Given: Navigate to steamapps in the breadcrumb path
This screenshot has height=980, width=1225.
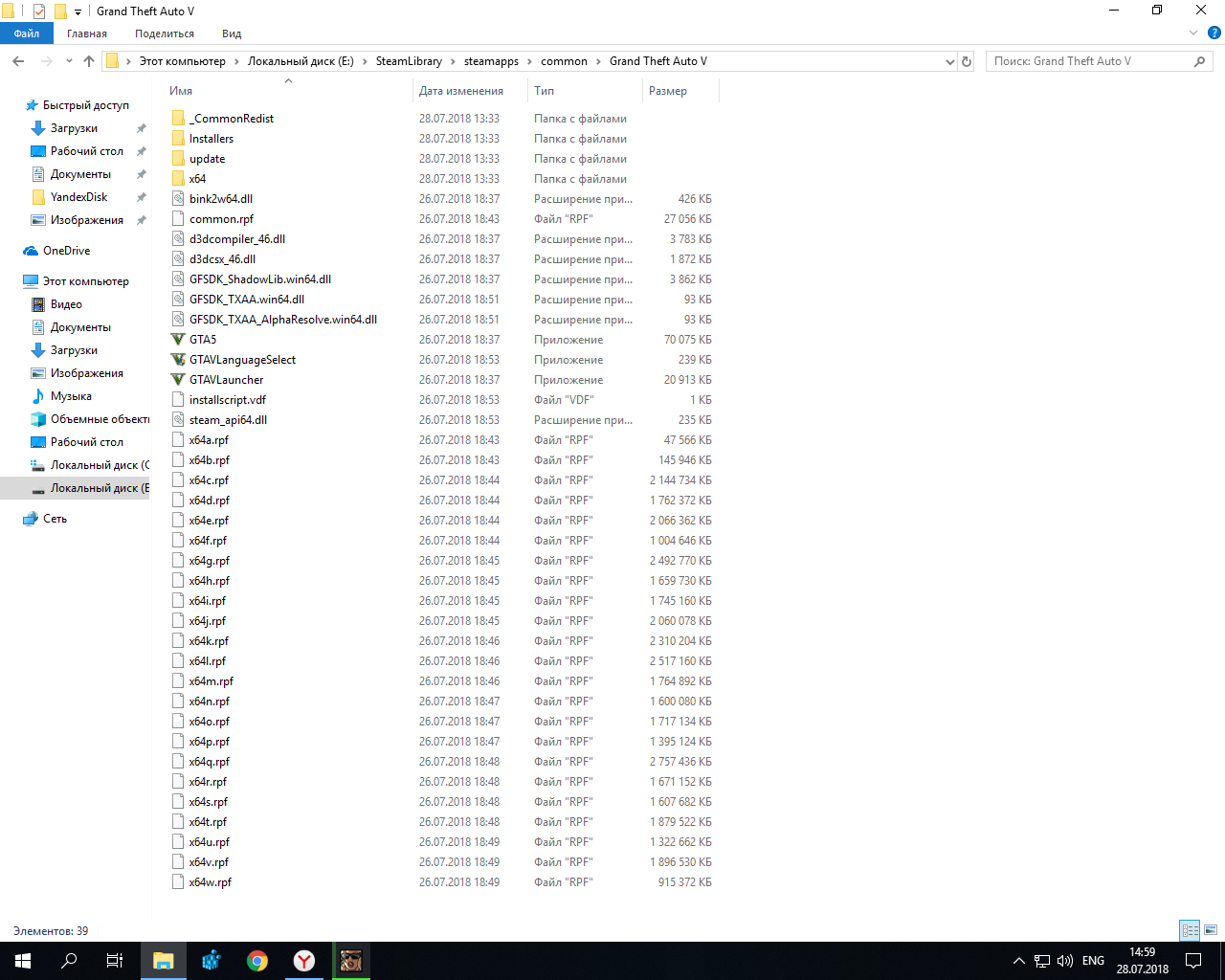Looking at the screenshot, I should (491, 61).
